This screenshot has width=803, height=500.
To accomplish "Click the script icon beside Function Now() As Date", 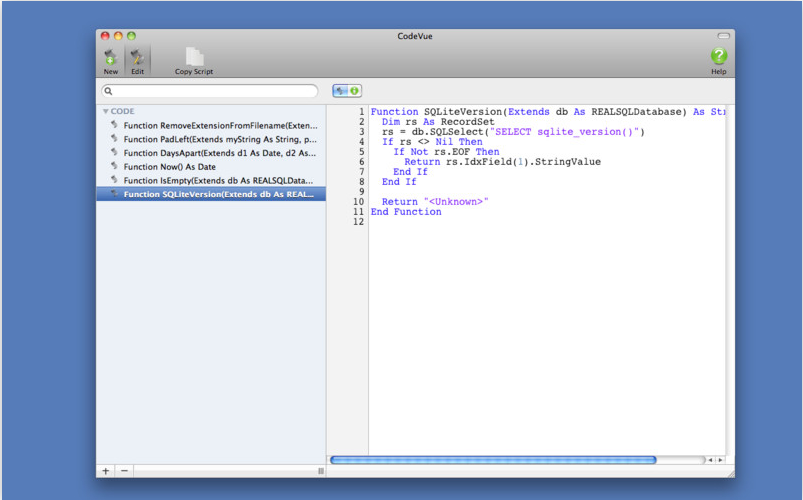I will click(x=114, y=166).
